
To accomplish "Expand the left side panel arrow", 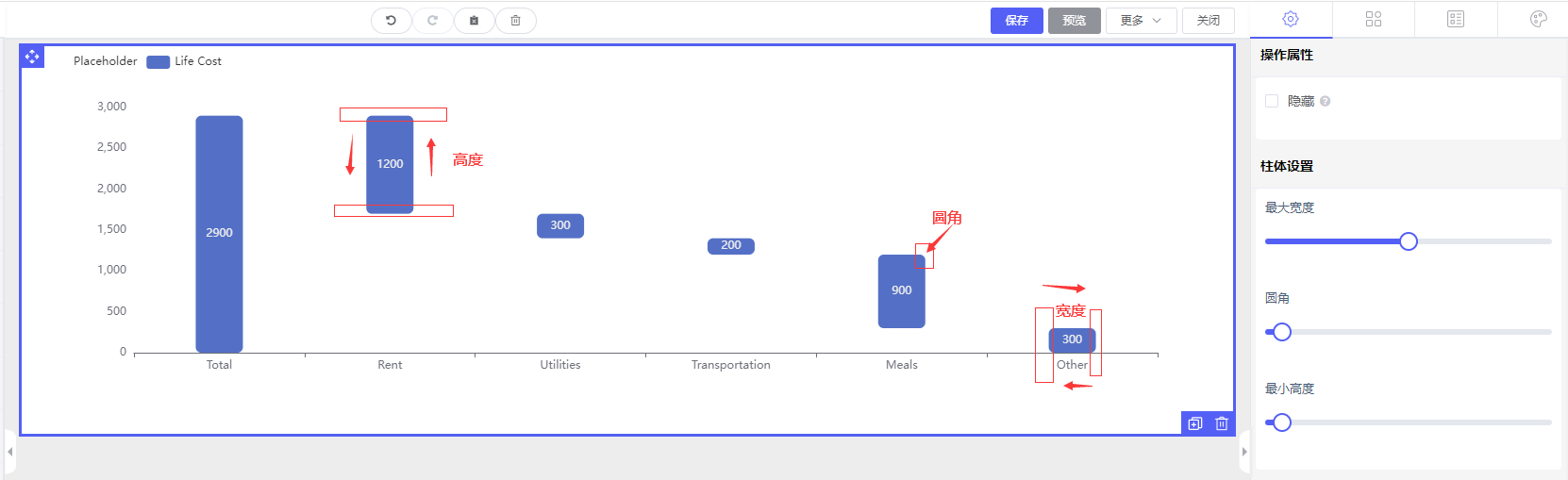I will (9, 452).
